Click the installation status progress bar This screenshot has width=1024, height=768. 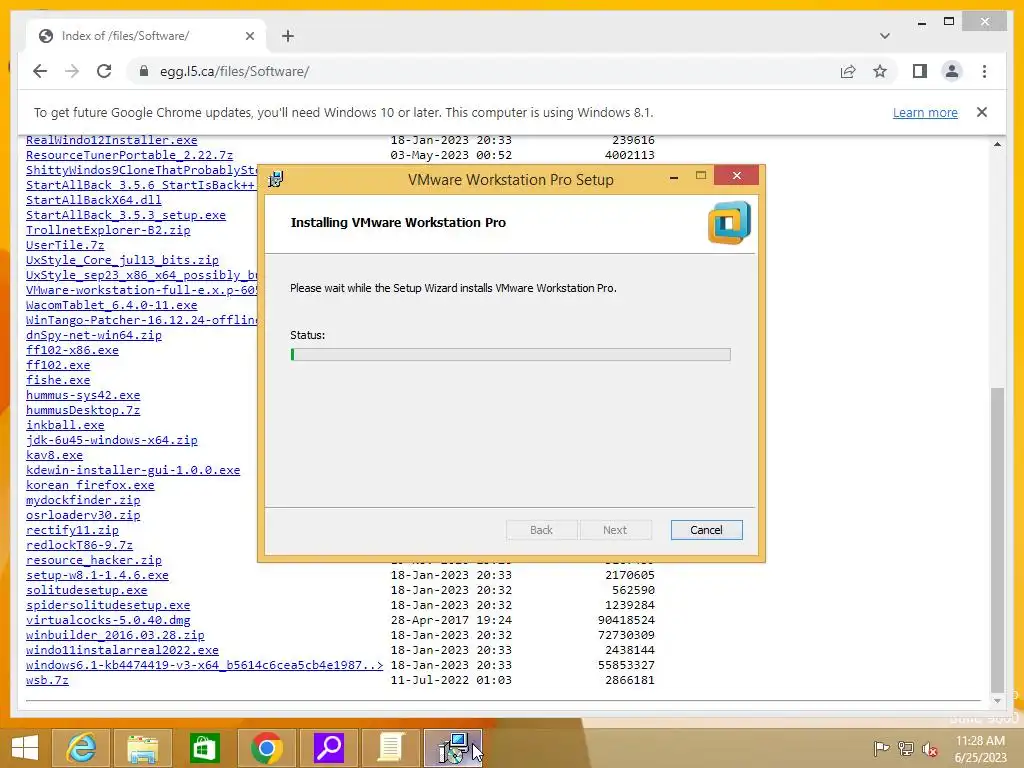point(510,355)
